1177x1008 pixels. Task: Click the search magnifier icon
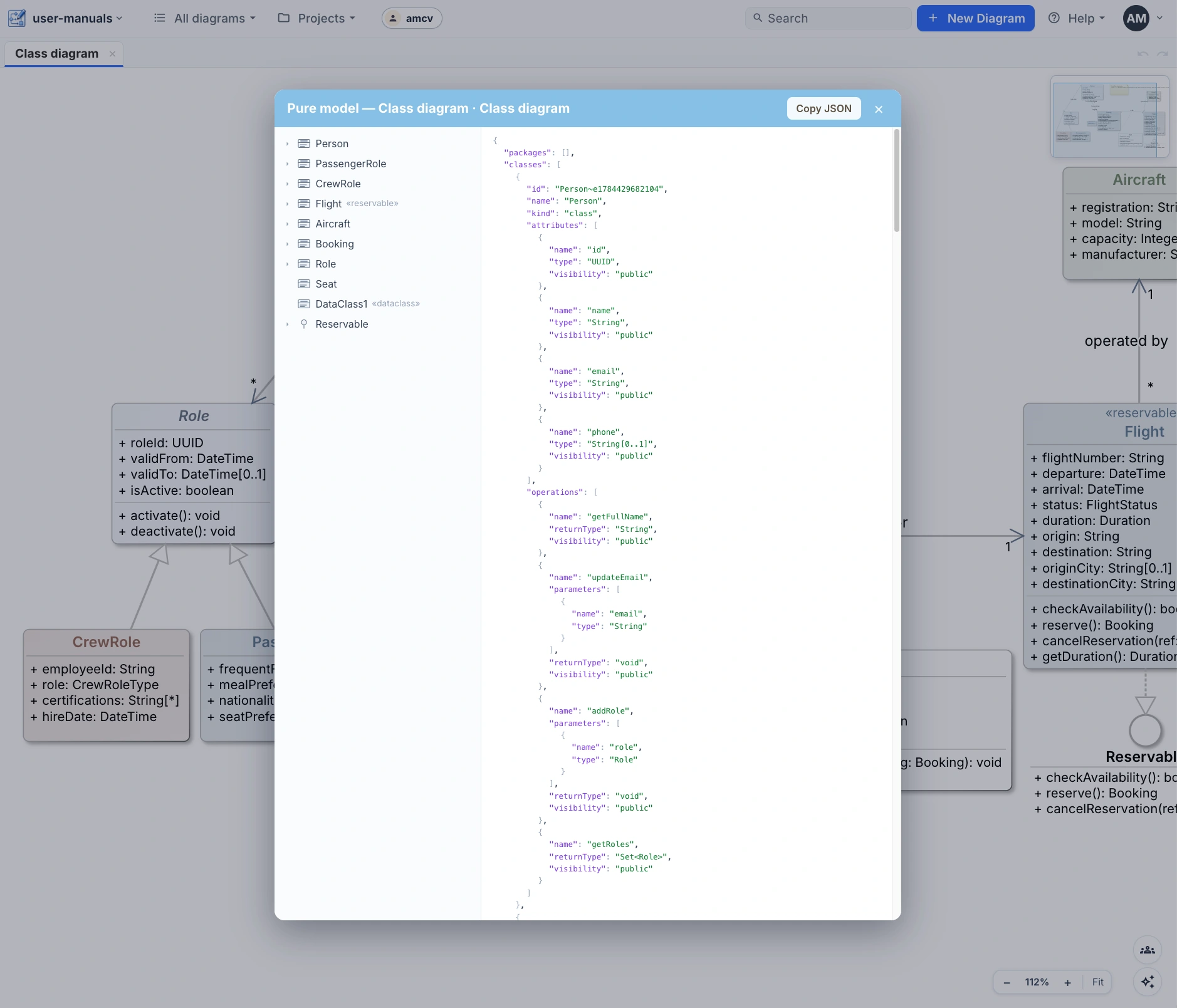[758, 18]
